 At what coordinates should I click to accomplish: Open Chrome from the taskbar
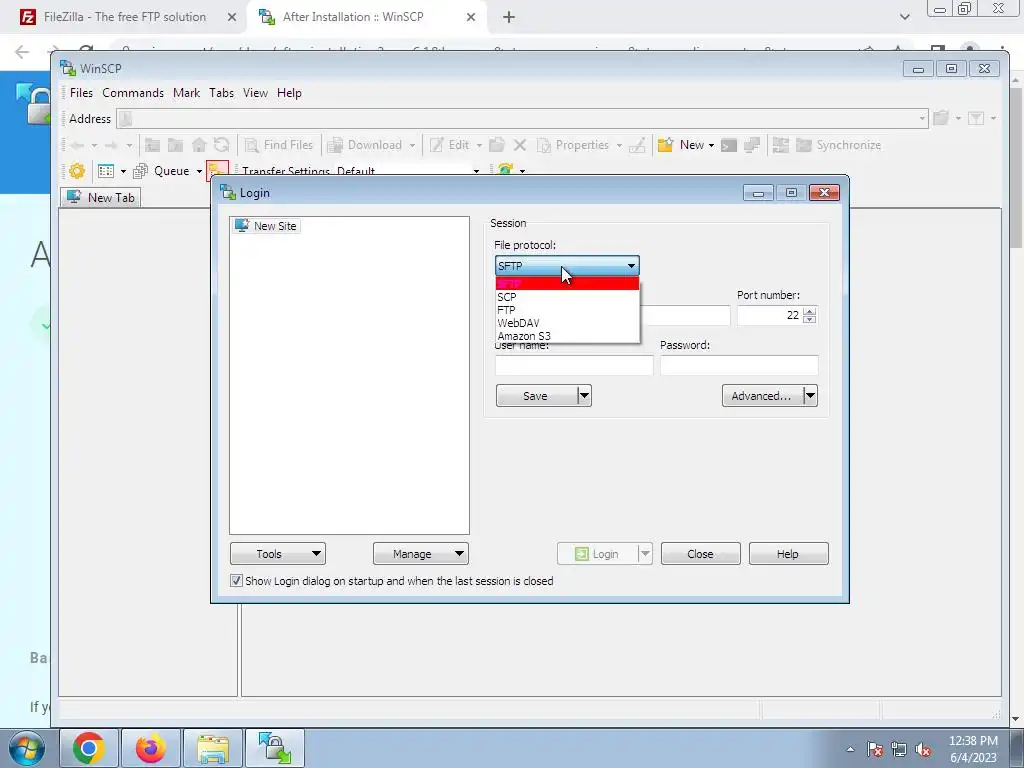89,748
